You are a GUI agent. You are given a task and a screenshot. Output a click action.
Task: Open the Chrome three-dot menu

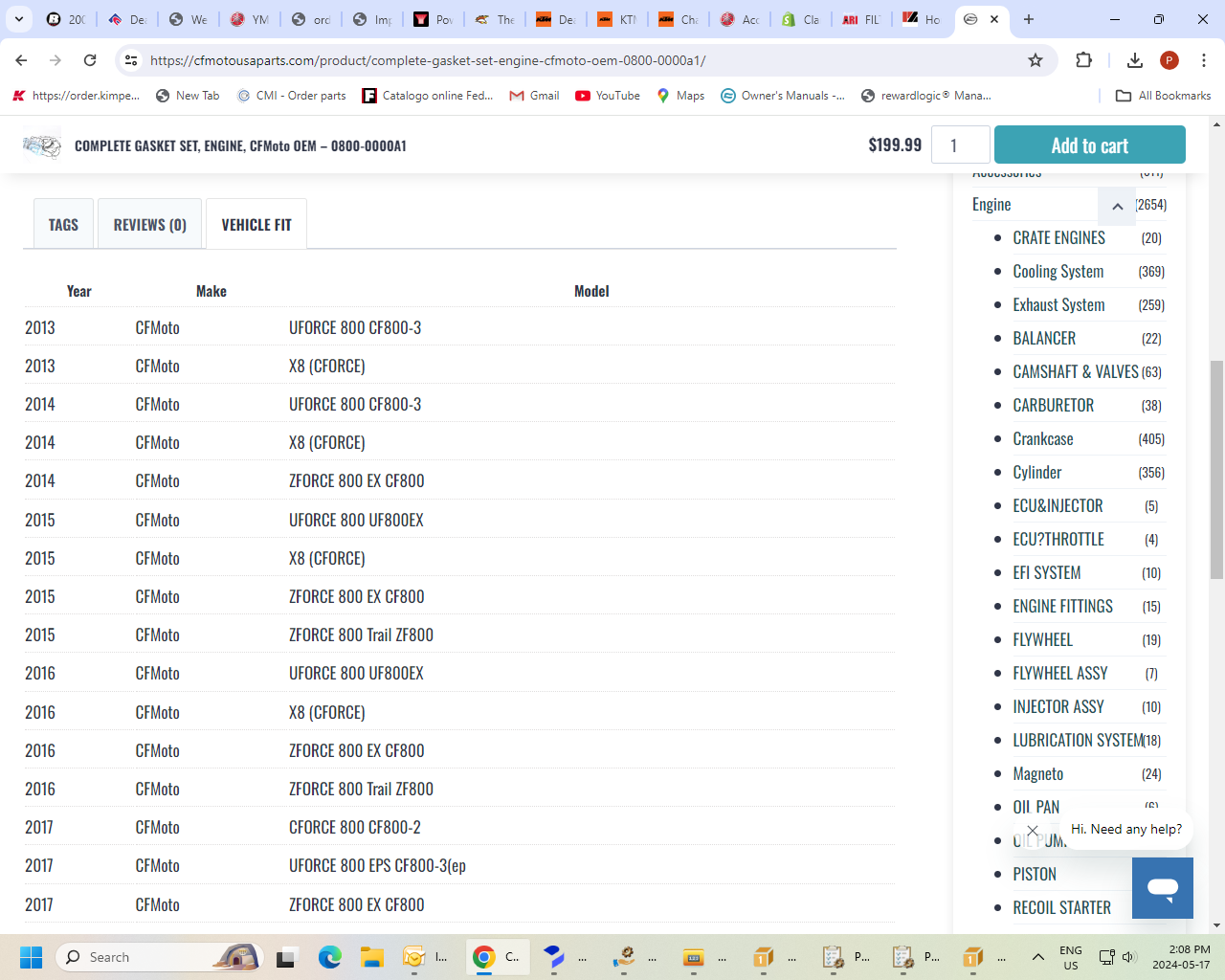click(1204, 60)
